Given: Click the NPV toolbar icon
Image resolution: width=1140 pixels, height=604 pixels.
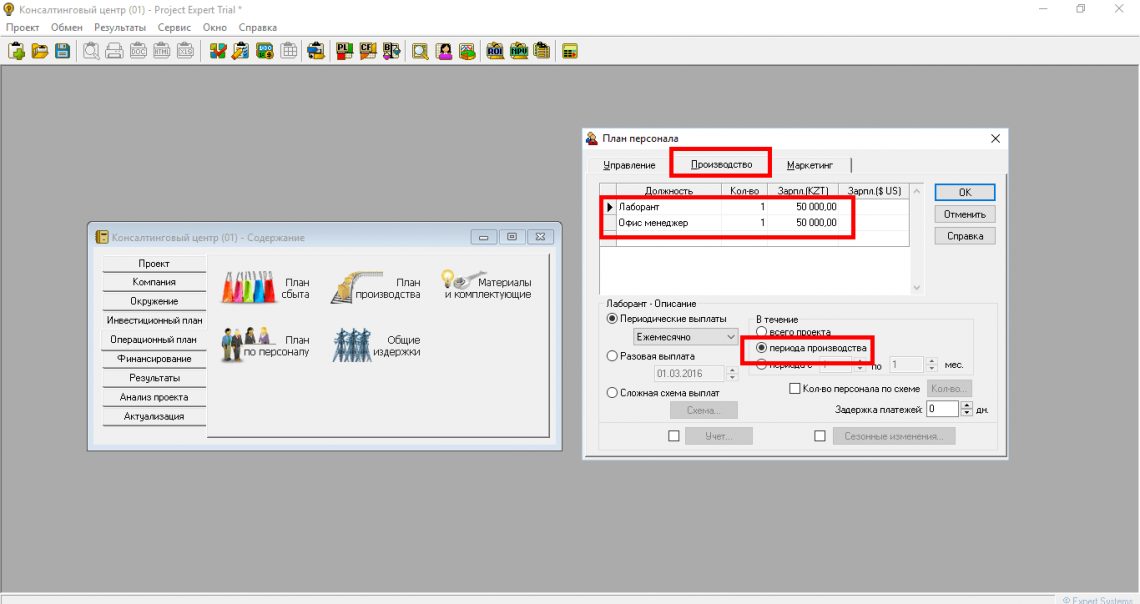Looking at the screenshot, I should coord(518,51).
